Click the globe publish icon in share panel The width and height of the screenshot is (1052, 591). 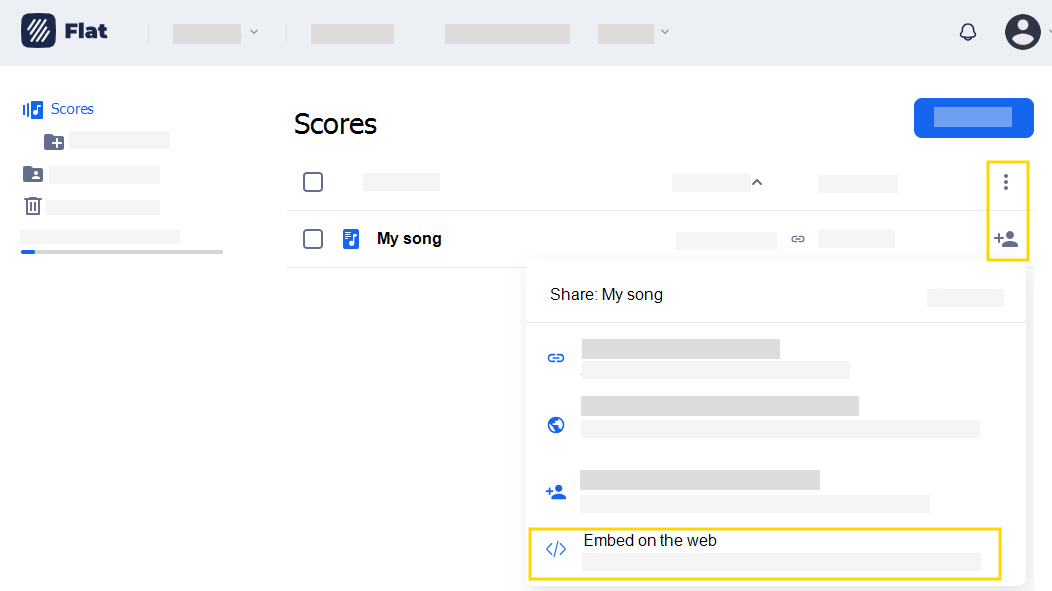[556, 425]
